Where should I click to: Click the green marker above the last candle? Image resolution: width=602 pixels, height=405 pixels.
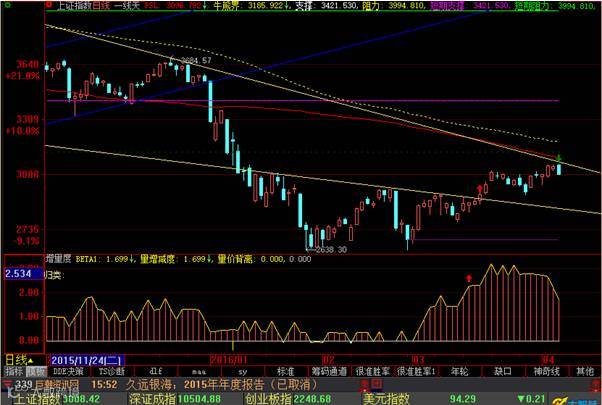pos(559,157)
